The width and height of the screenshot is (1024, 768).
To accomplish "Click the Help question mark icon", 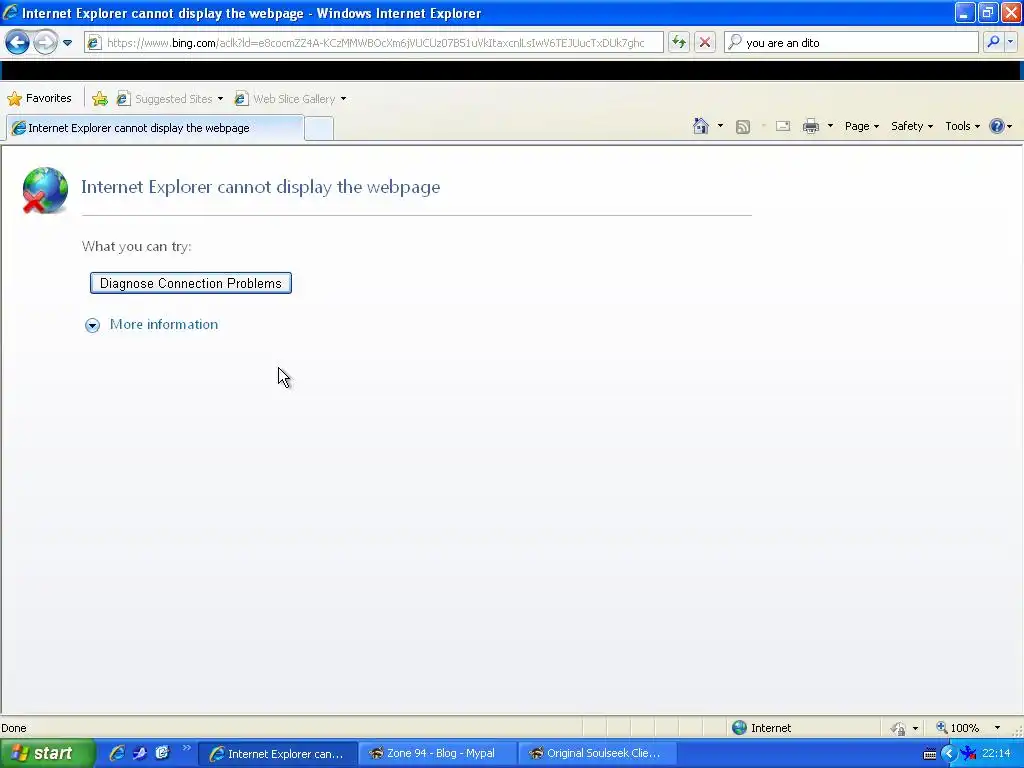I will click(x=997, y=126).
